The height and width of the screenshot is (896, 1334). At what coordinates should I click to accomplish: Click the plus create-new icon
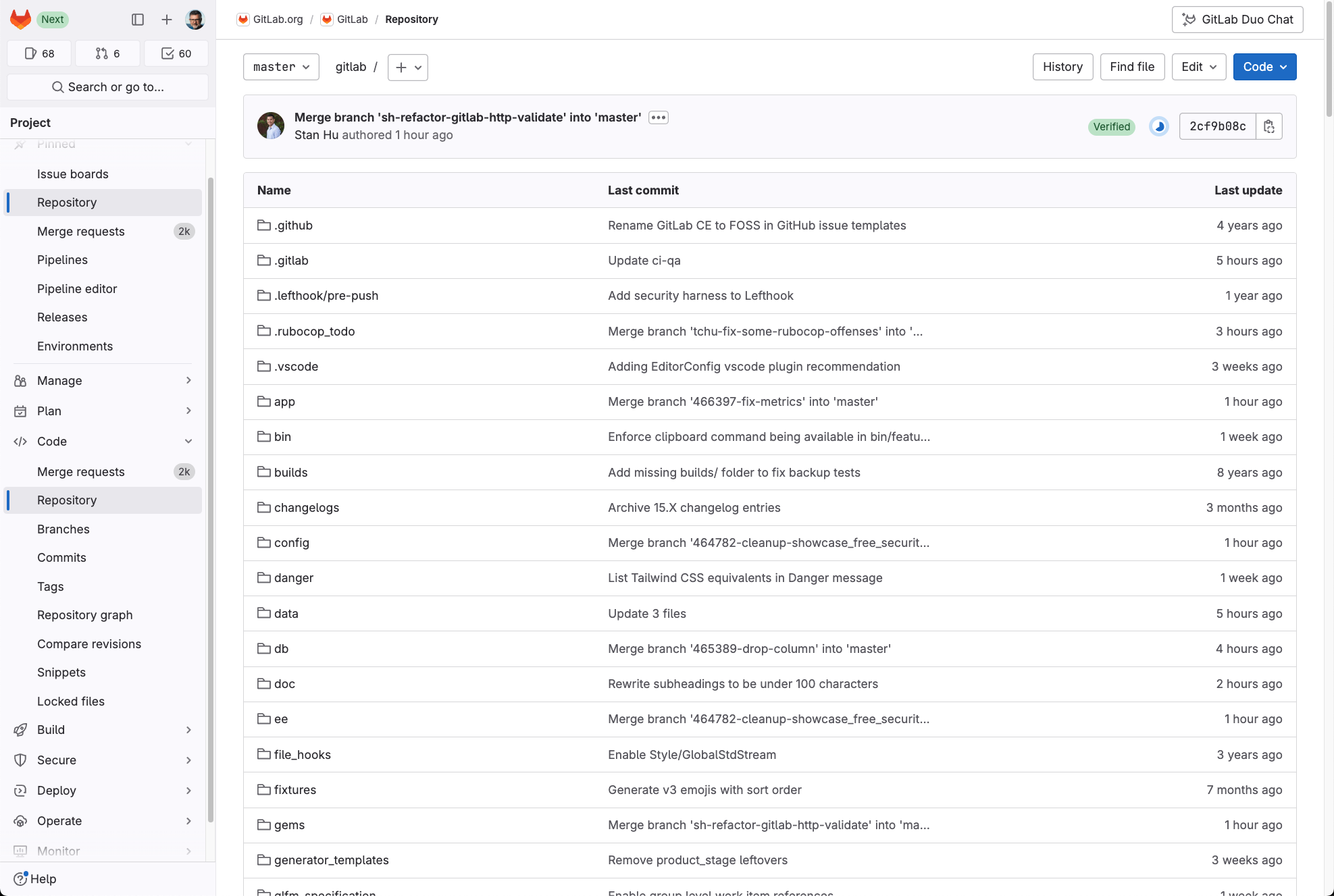coord(167,20)
